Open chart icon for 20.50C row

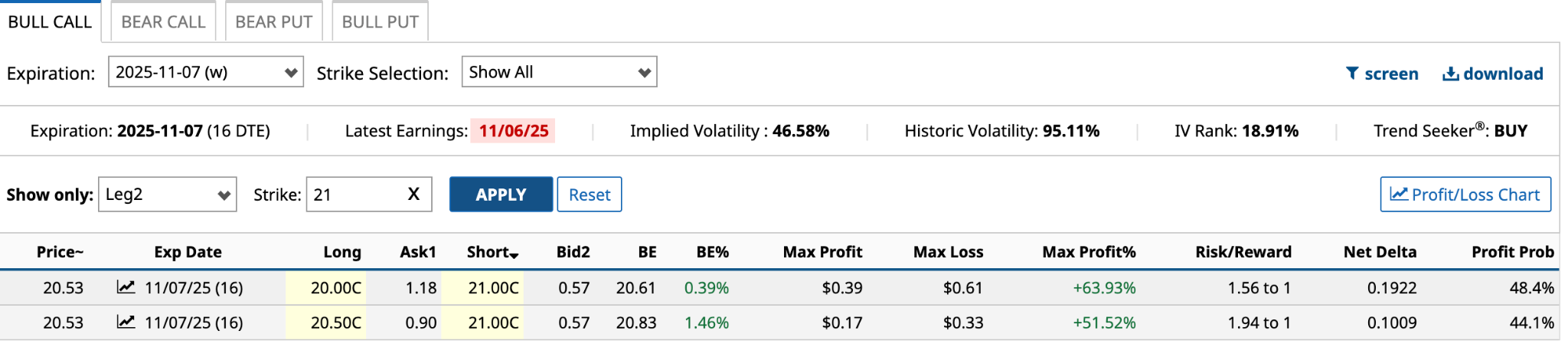tap(126, 322)
